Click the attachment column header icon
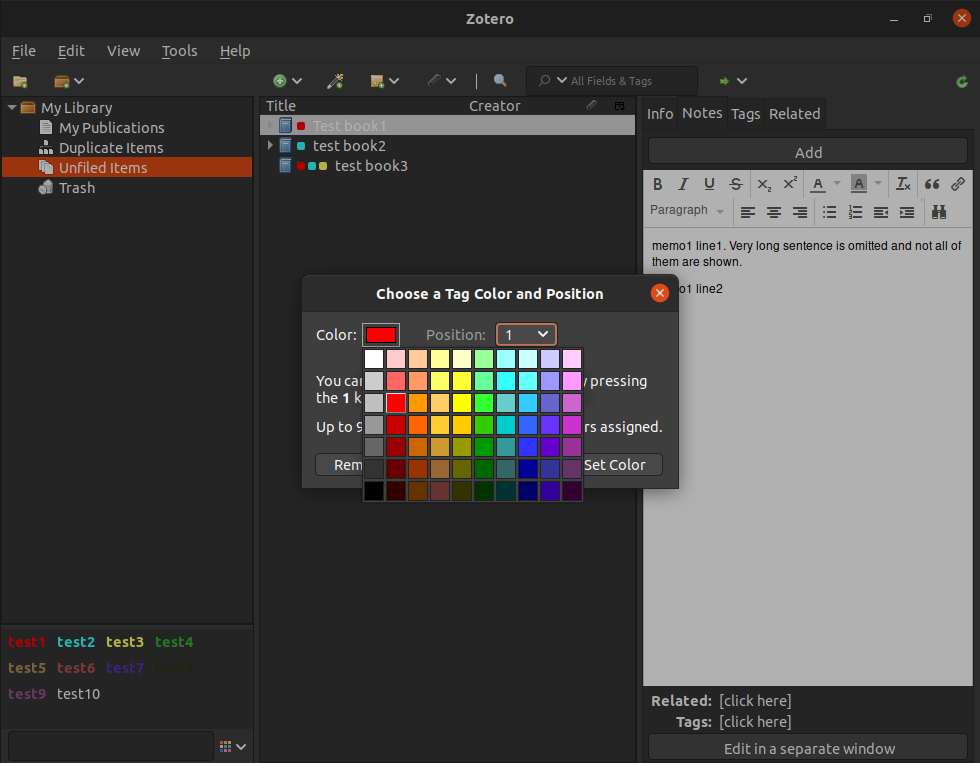 [x=591, y=106]
